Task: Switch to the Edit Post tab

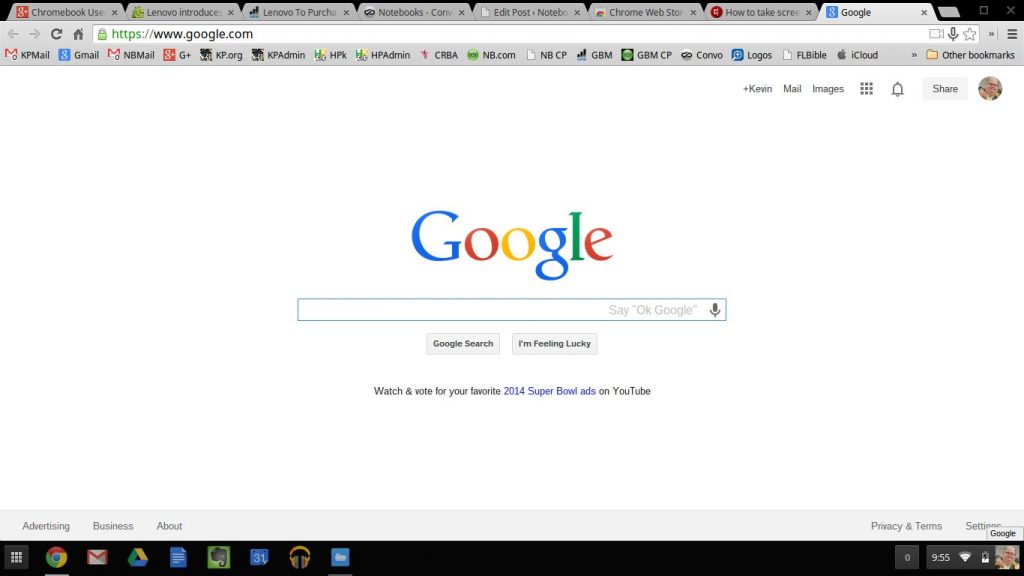Action: [528, 12]
